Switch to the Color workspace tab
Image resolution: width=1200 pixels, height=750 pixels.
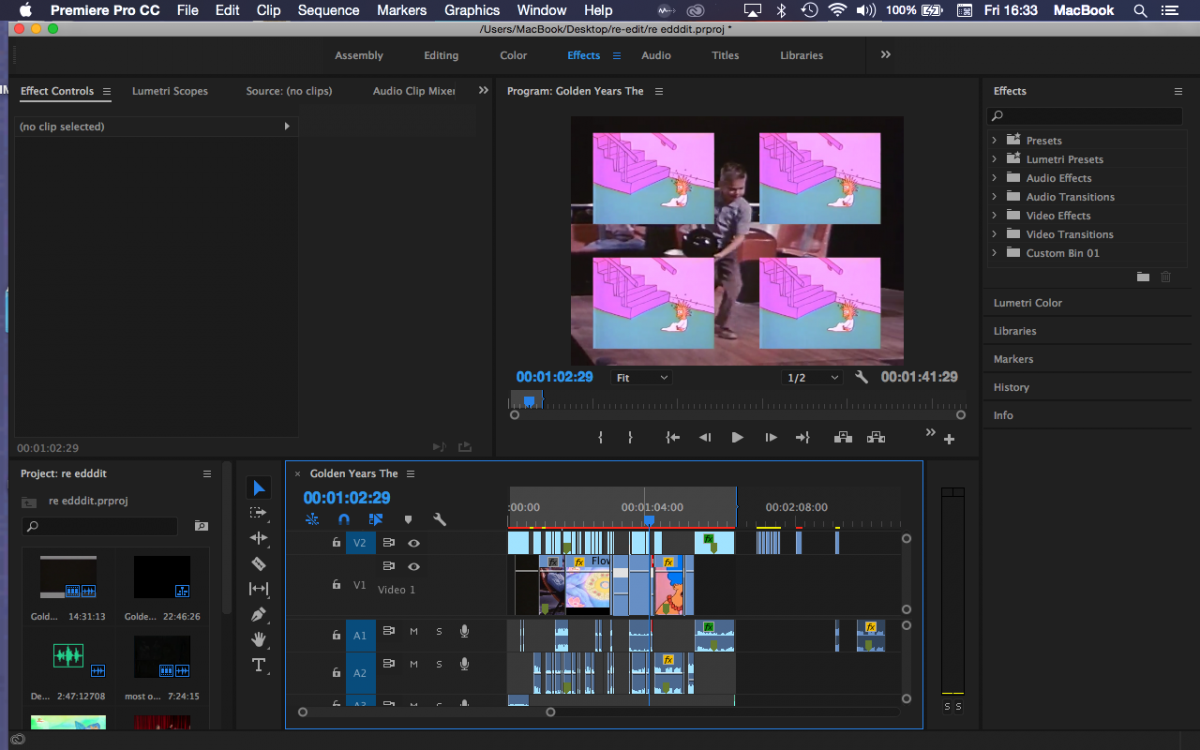click(x=513, y=56)
